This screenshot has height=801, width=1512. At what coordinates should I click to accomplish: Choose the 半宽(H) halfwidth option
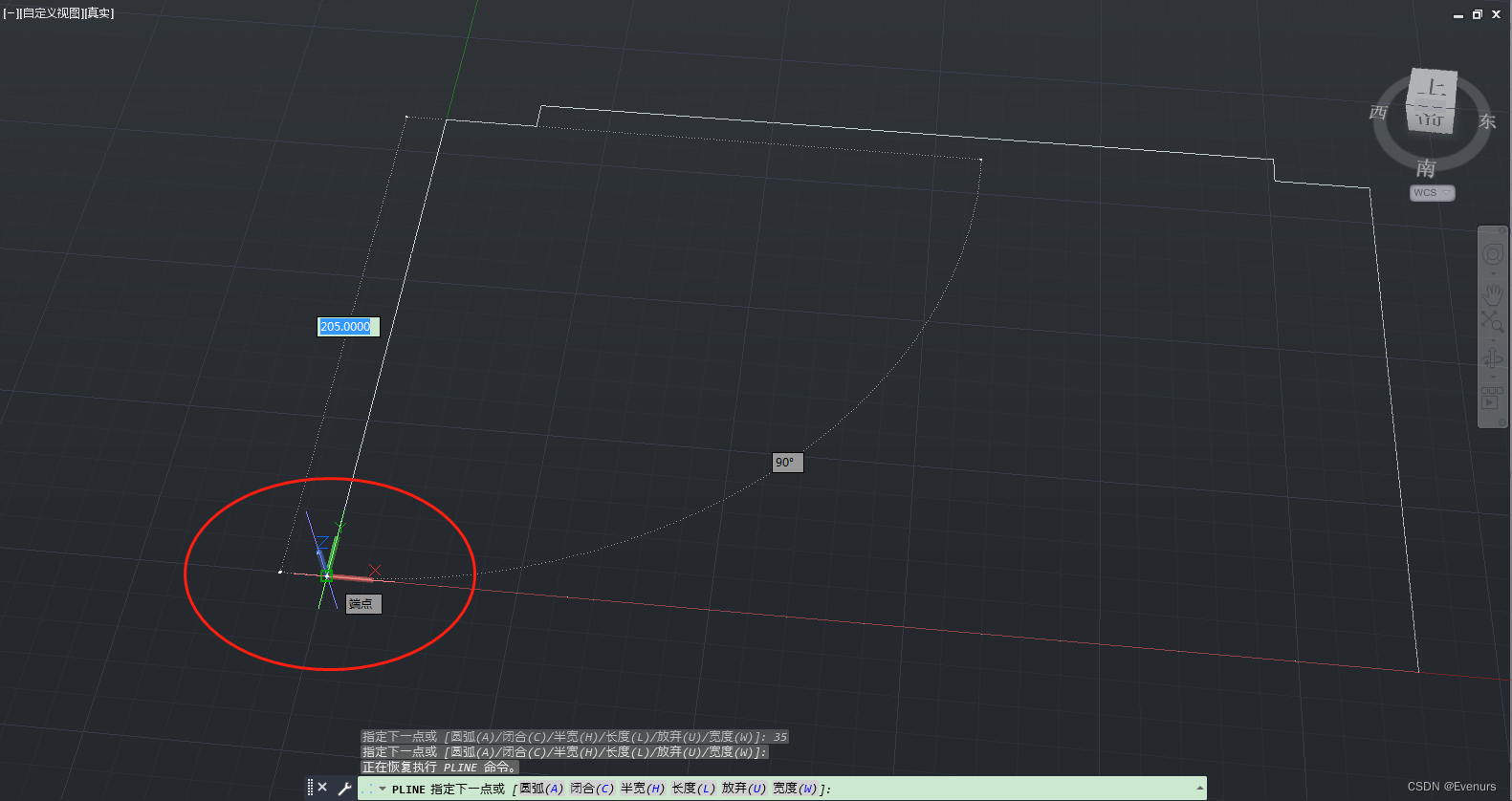pyautogui.click(x=643, y=789)
